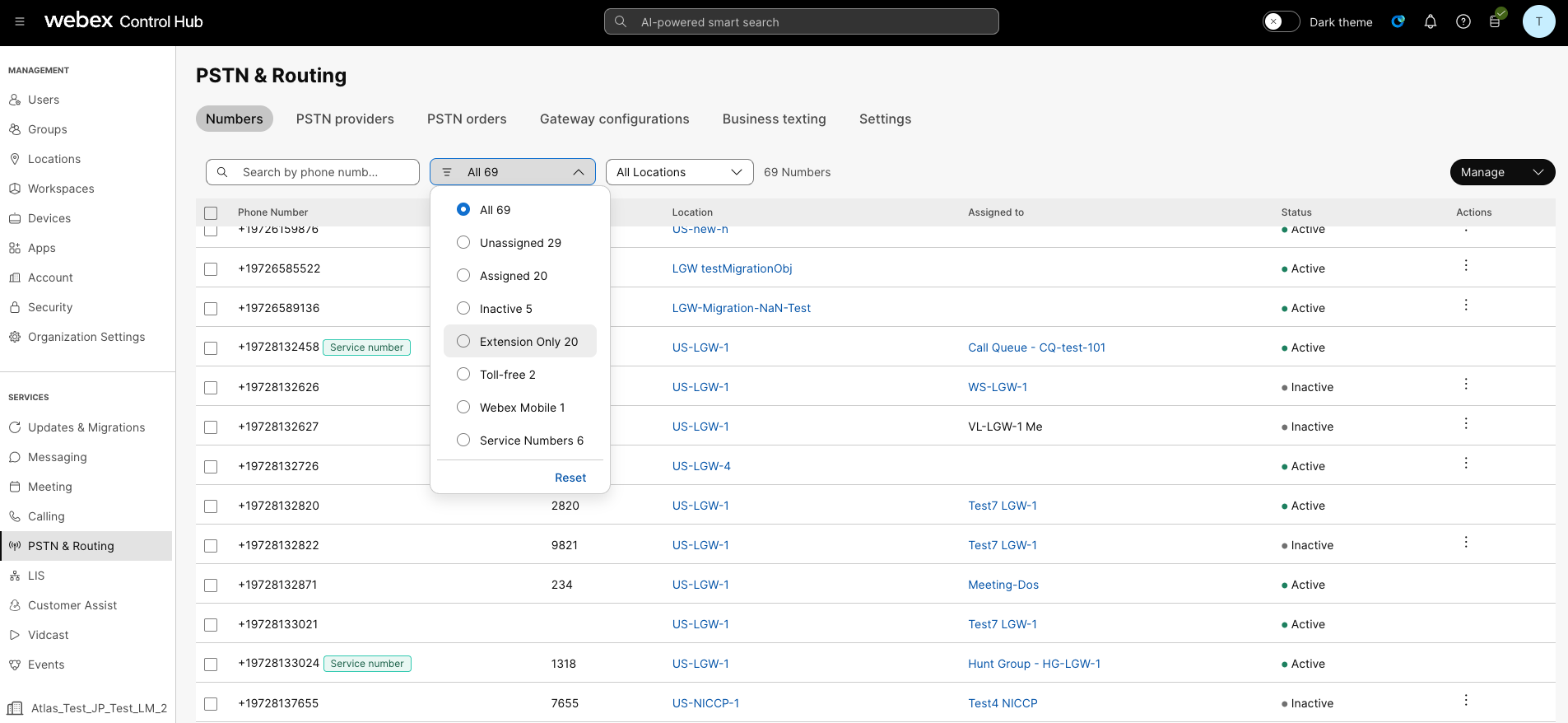Open Organization Settings in sidebar
The height and width of the screenshot is (723, 1568).
[86, 337]
